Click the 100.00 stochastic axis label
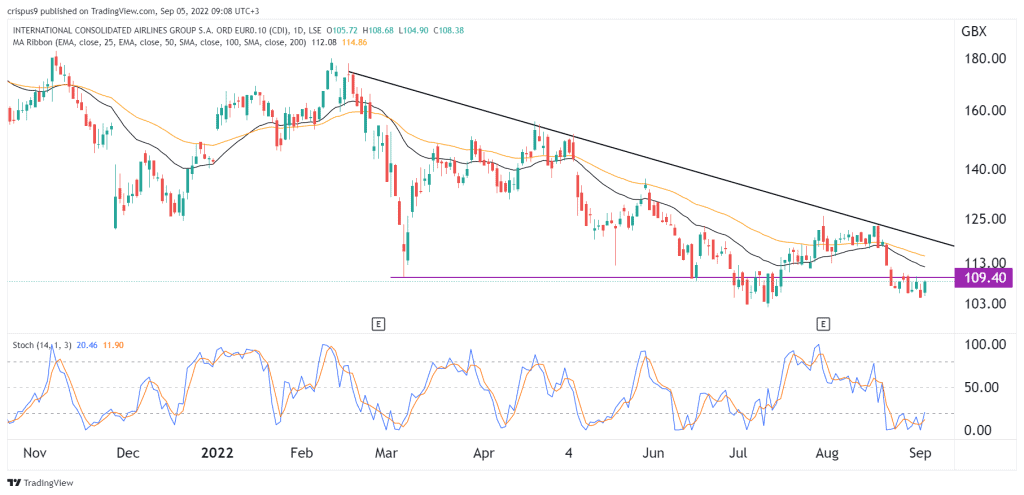Screen dimensions: 1024x495 tap(984, 344)
